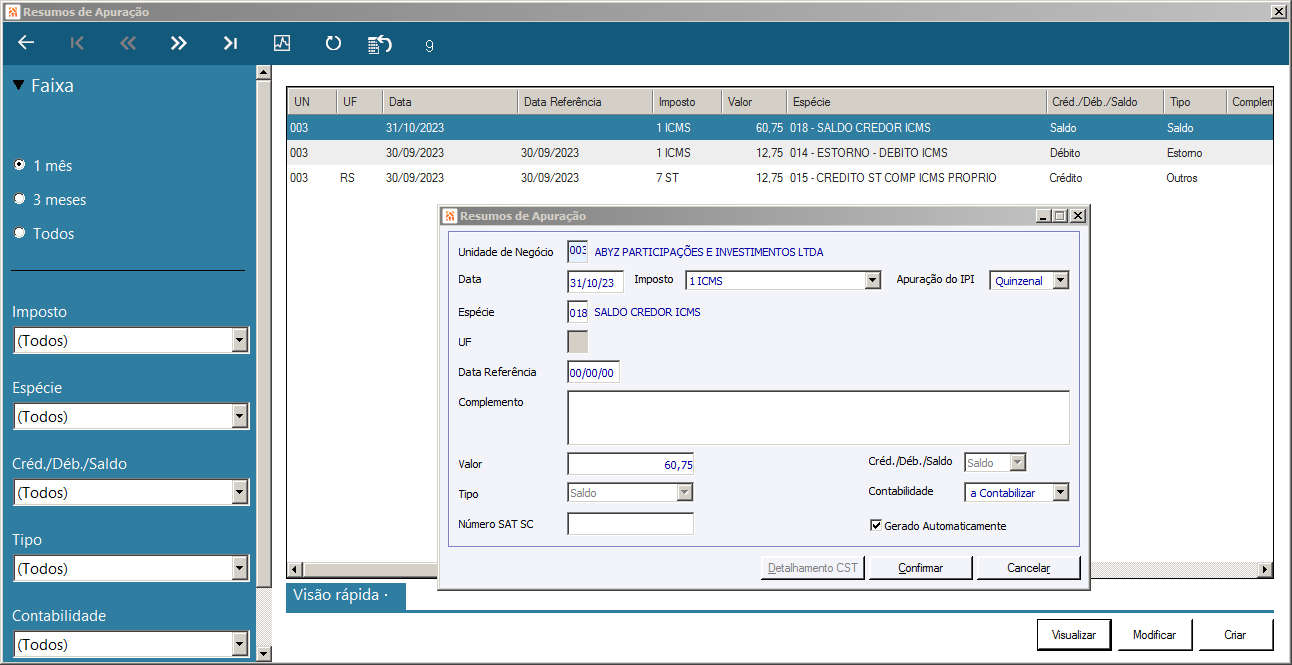This screenshot has width=1292, height=665.
Task: Open the Imposto filter dropdown in sidebar
Action: (239, 341)
